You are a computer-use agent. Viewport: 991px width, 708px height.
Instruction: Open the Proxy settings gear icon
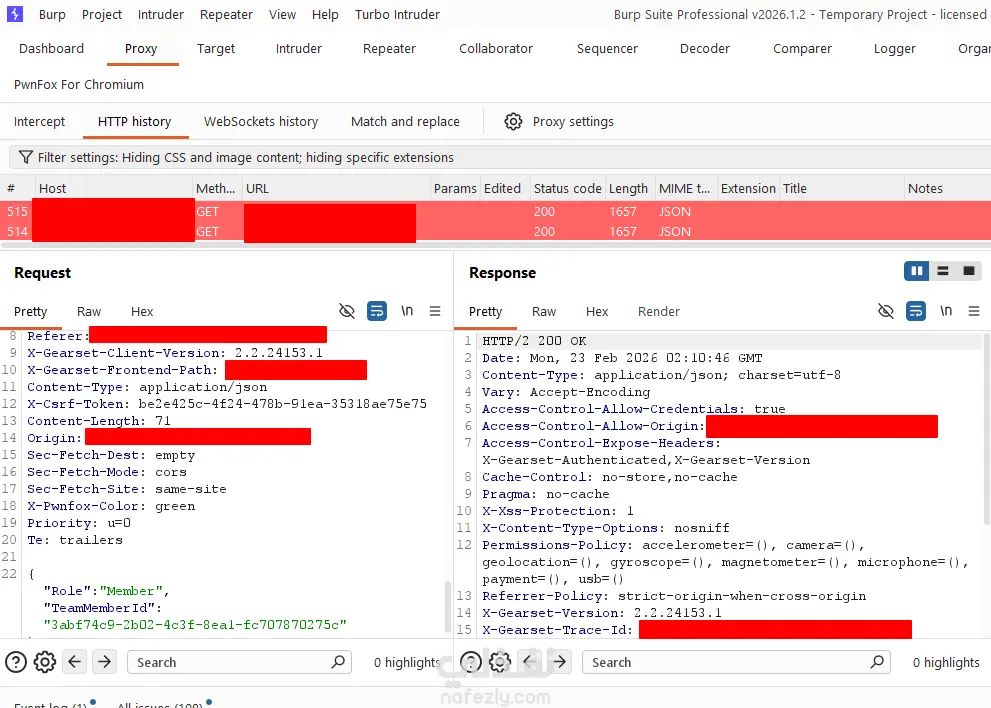pyautogui.click(x=513, y=121)
